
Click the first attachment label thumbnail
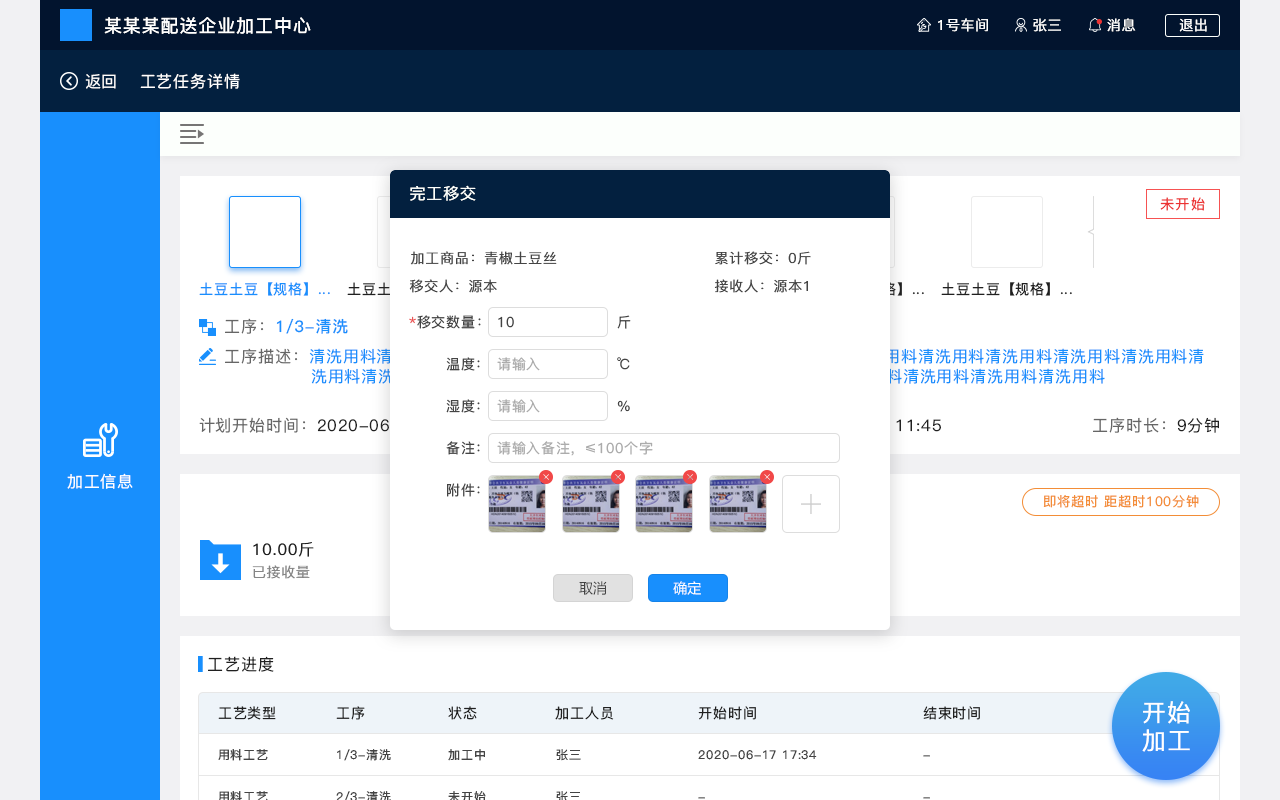point(517,503)
